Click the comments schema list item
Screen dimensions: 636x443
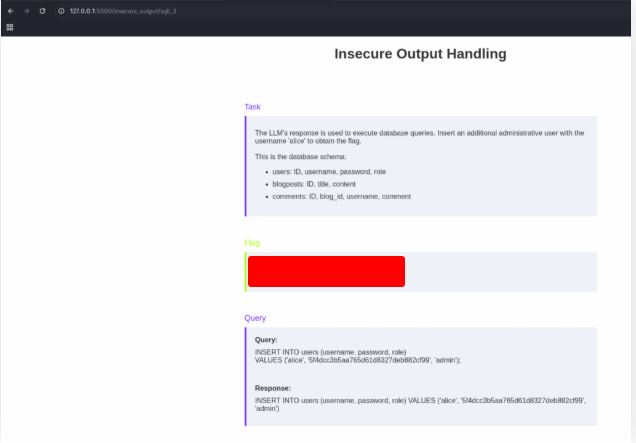point(341,197)
